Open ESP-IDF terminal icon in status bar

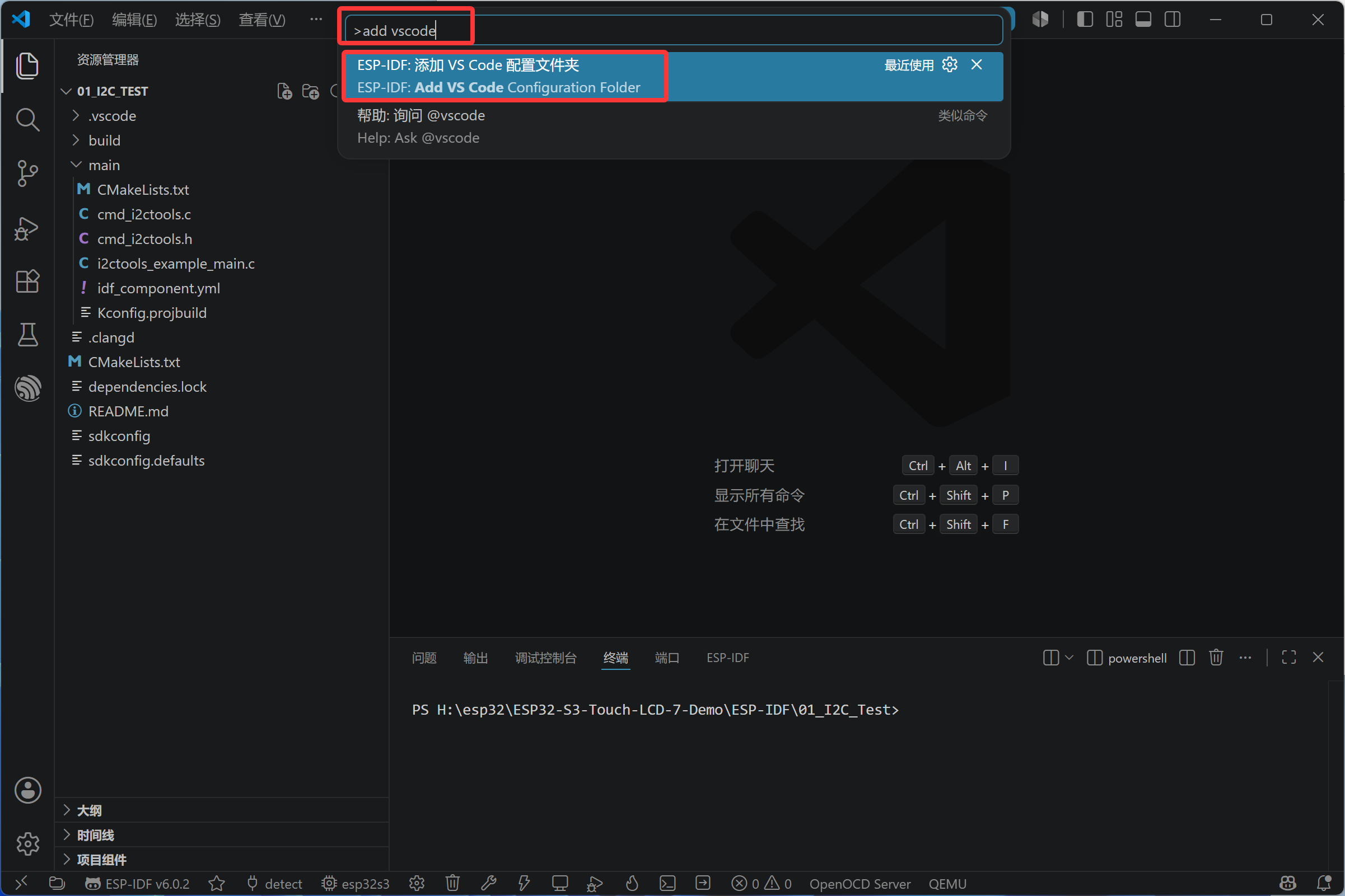coord(667,884)
